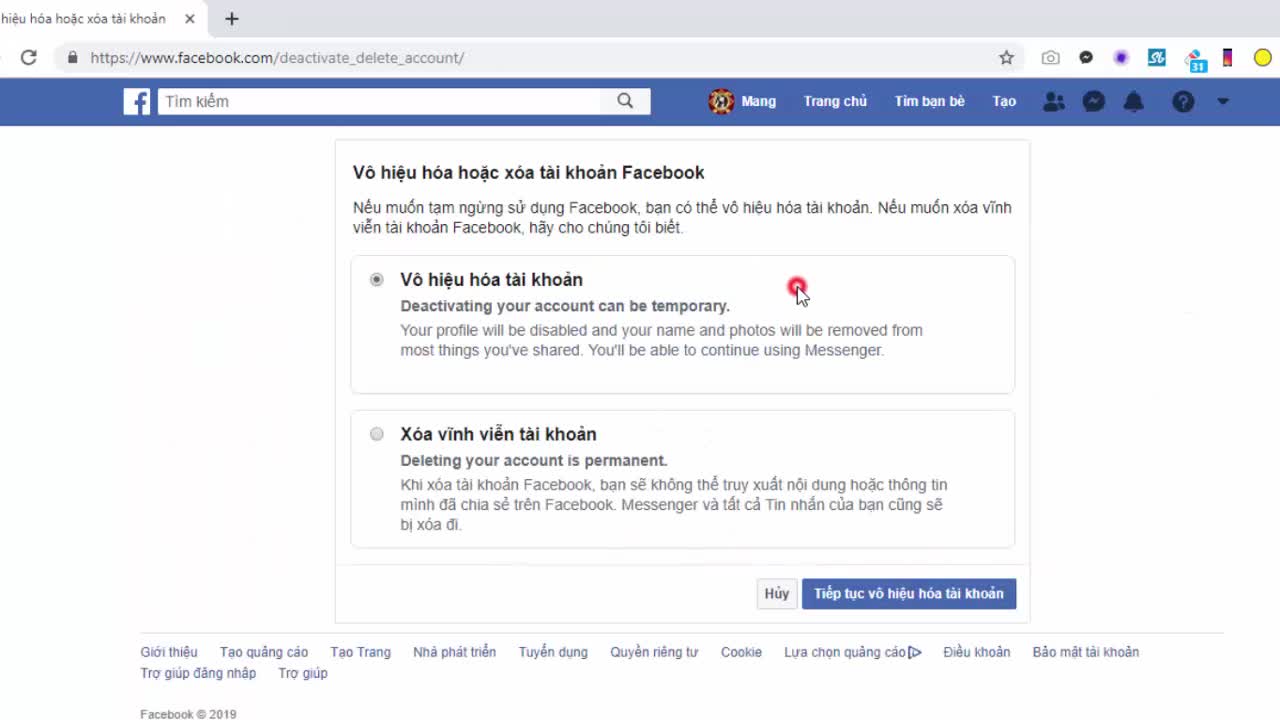The width and height of the screenshot is (1280, 720).
Task: Click the Vô hiệu hóa tài khoản heading
Action: click(x=491, y=280)
